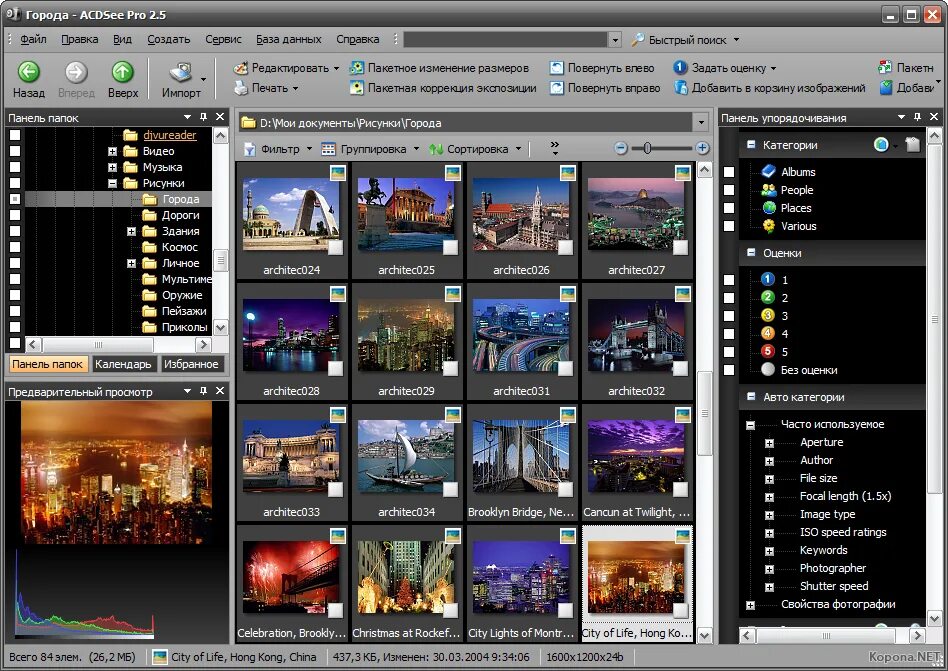Image resolution: width=948 pixels, height=671 pixels.
Task: Click the Быстрый поиск button
Action: [x=686, y=40]
